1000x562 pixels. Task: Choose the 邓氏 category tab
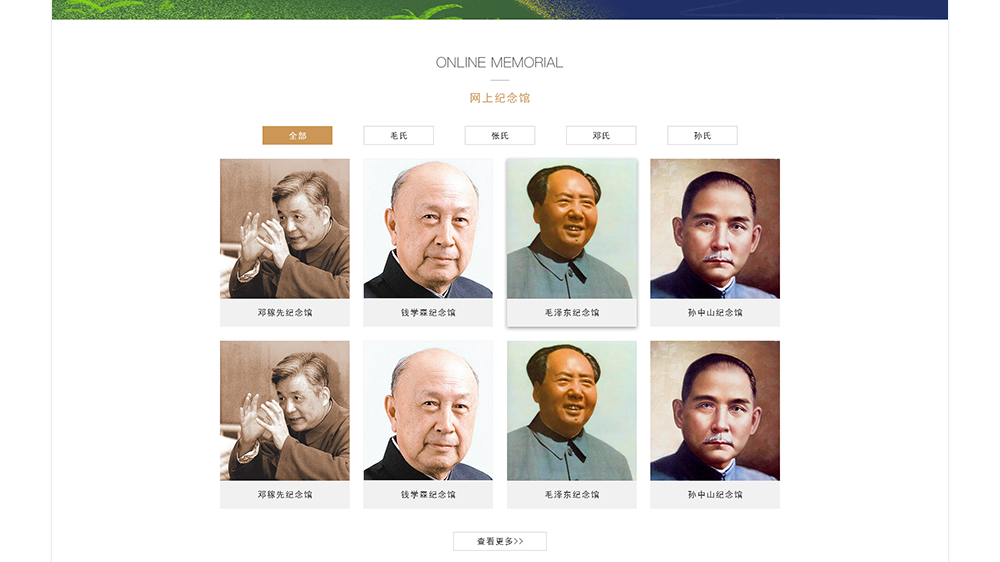click(601, 135)
